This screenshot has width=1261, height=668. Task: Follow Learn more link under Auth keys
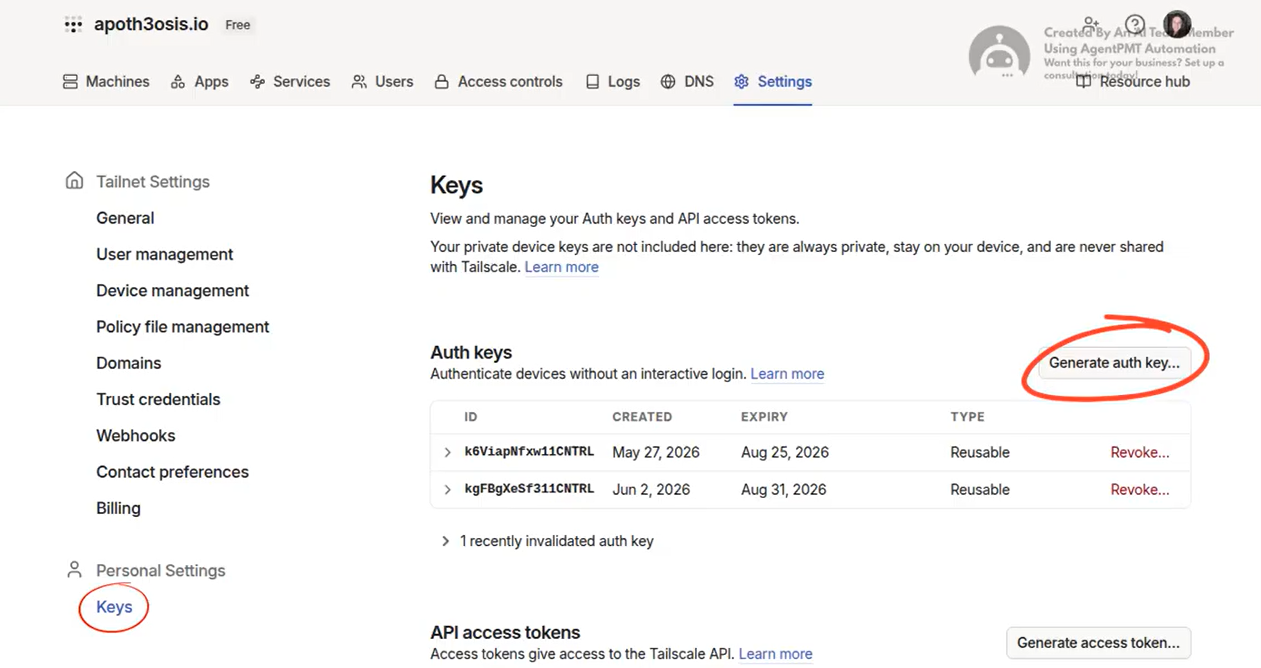pos(787,374)
